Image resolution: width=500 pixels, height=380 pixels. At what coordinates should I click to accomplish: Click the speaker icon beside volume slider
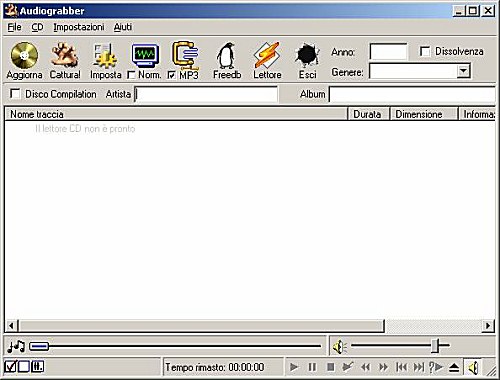click(340, 347)
